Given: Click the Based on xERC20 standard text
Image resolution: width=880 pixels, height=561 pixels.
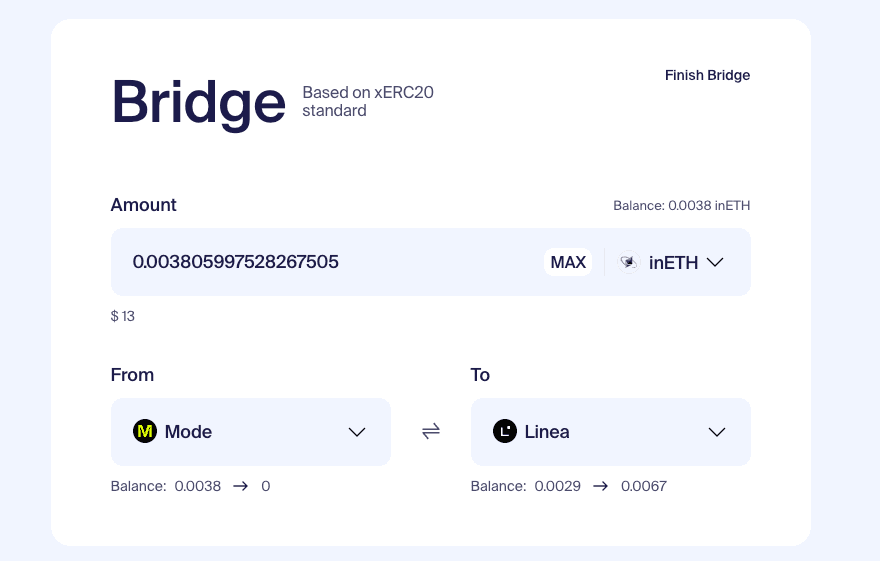Looking at the screenshot, I should [x=368, y=102].
